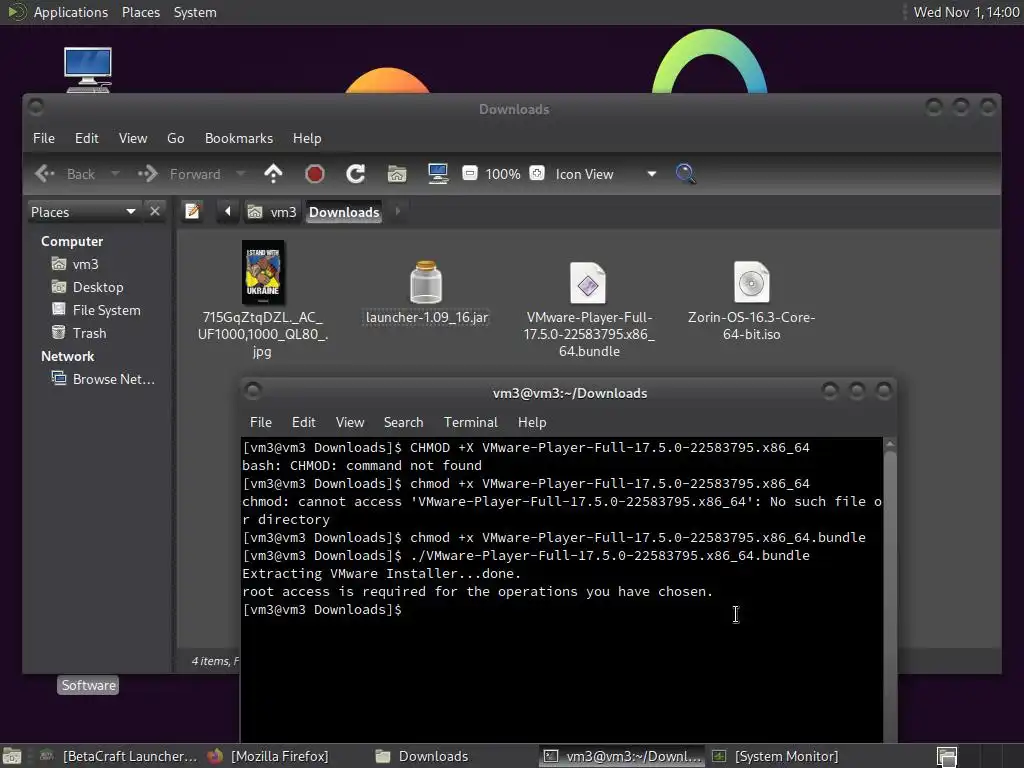Open View menu in terminal window
Screen dimensions: 1024x768
click(349, 423)
